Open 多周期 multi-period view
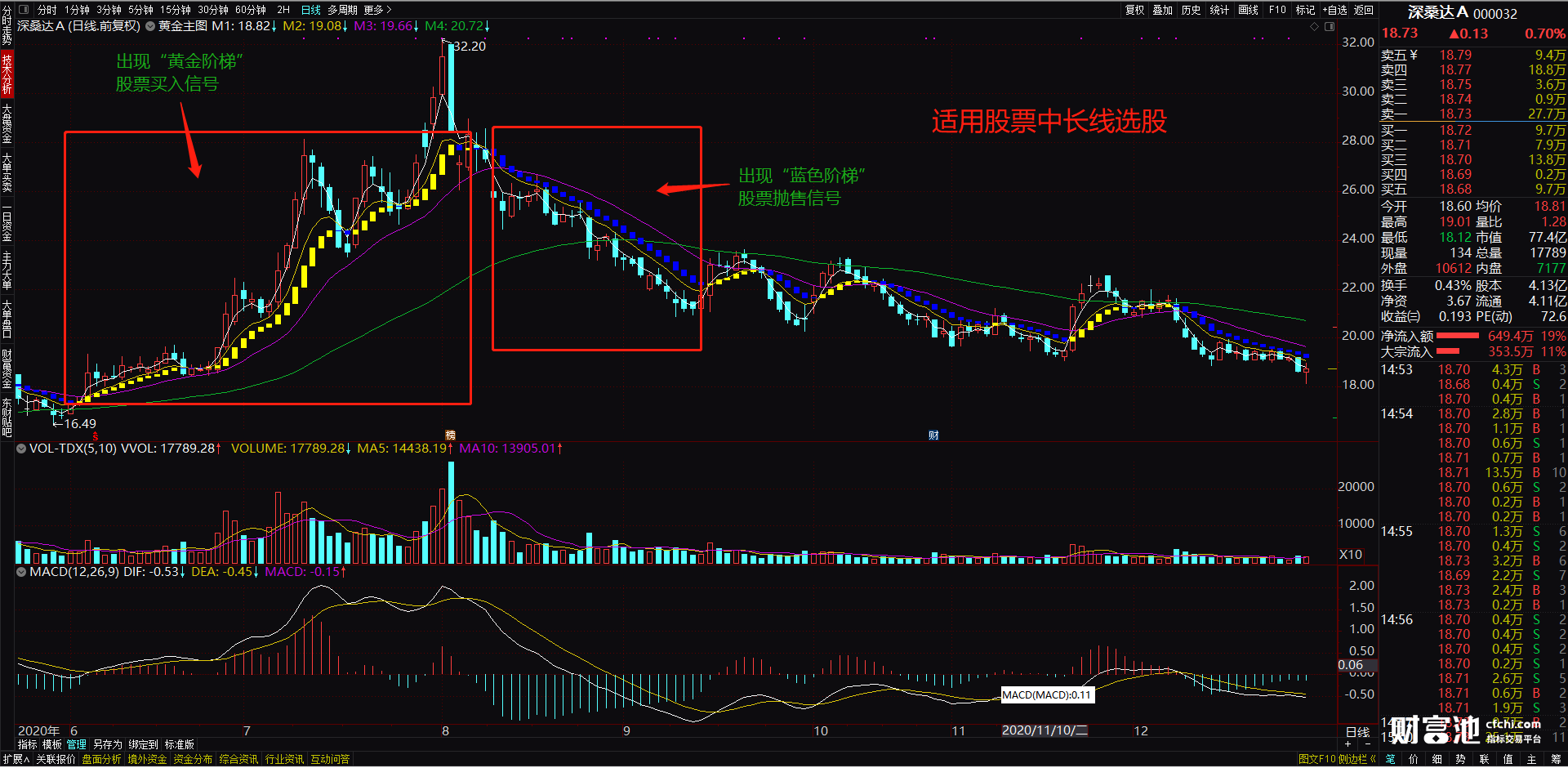This screenshot has height=768, width=1568. [342, 10]
